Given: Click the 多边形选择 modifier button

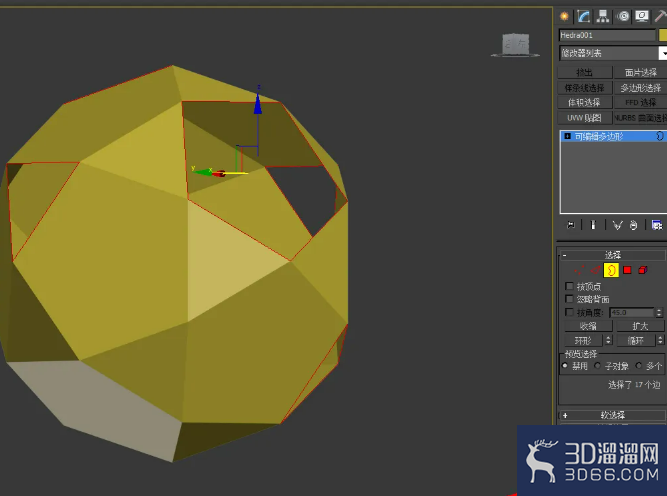Looking at the screenshot, I should click(x=640, y=88).
